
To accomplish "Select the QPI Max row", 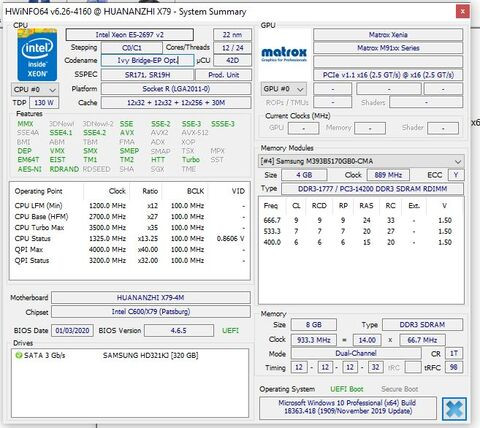I will pyautogui.click(x=130, y=250).
